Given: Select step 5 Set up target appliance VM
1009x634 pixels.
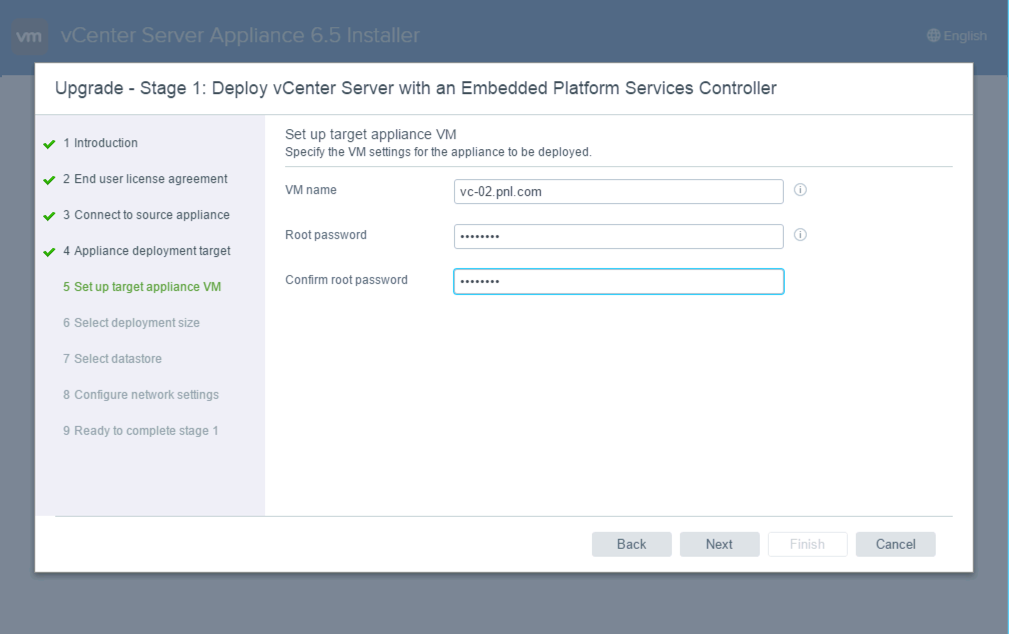Looking at the screenshot, I should pos(142,287).
